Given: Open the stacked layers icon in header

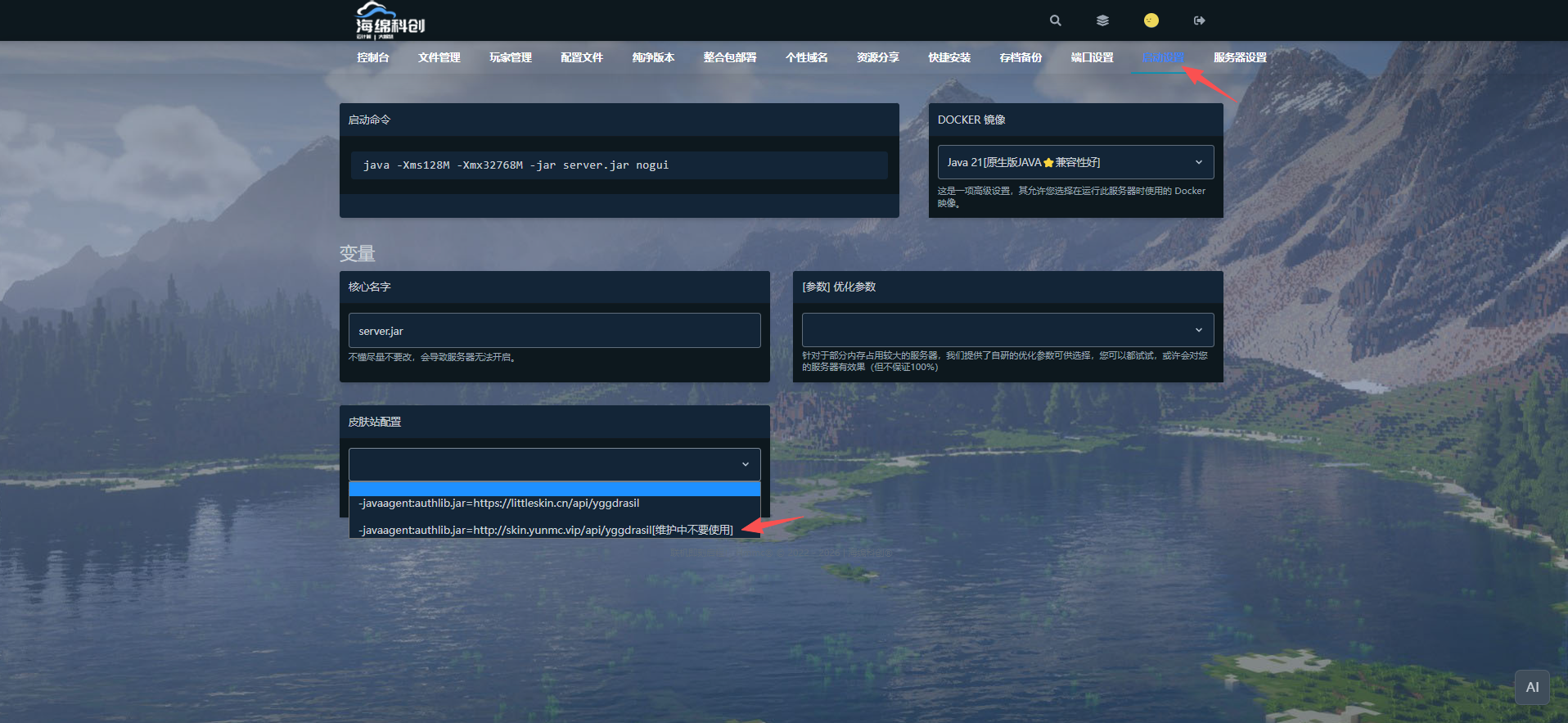Looking at the screenshot, I should pos(1102,20).
